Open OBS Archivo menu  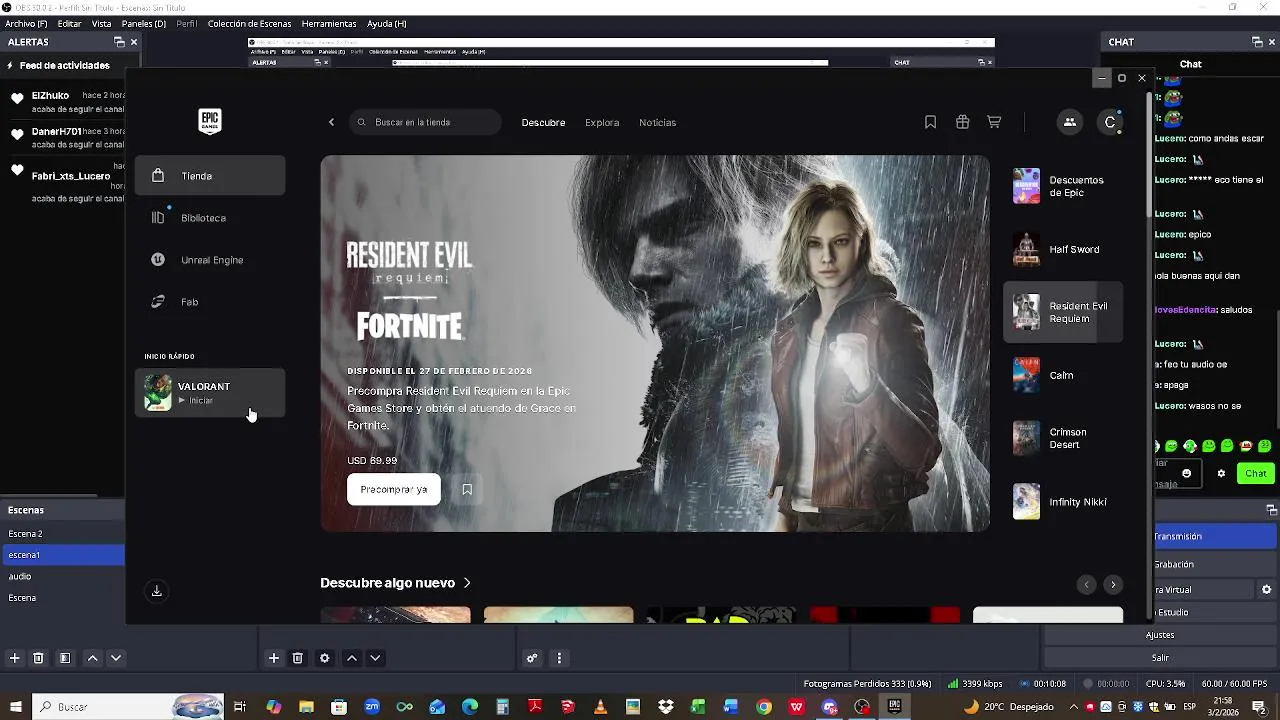(x=26, y=23)
